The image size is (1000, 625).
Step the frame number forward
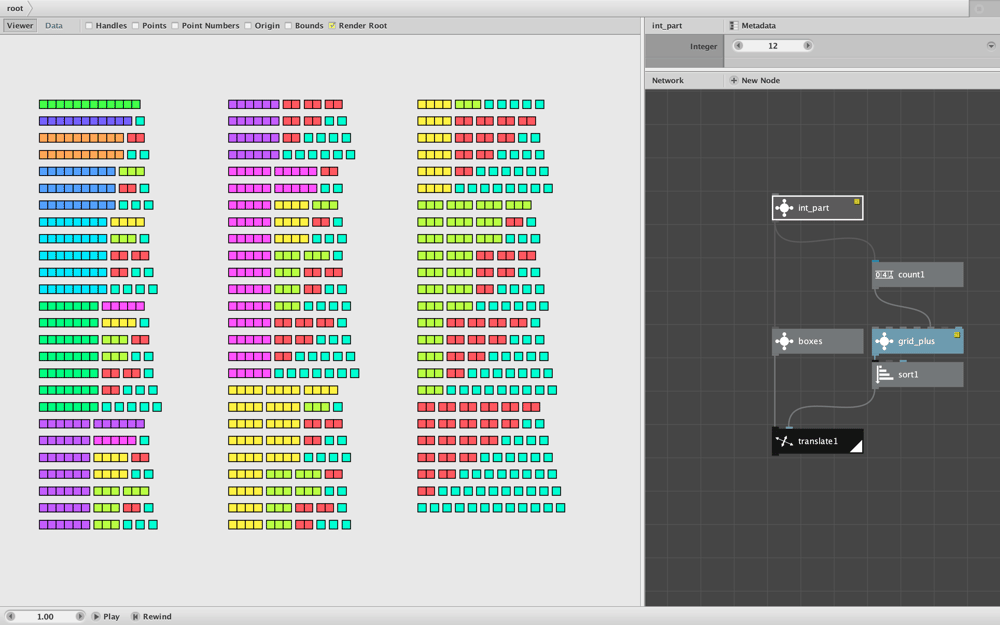(x=80, y=617)
